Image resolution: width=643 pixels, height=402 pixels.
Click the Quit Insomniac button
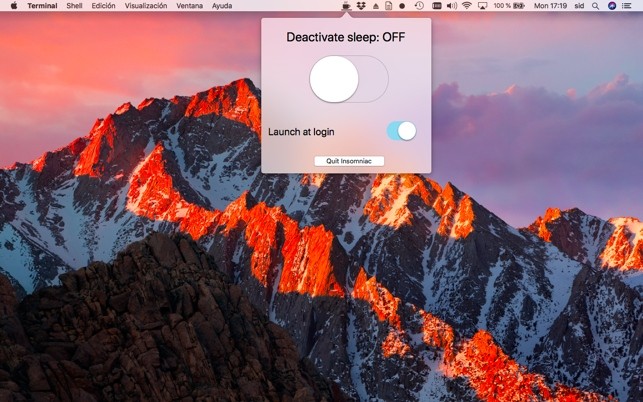pos(349,161)
